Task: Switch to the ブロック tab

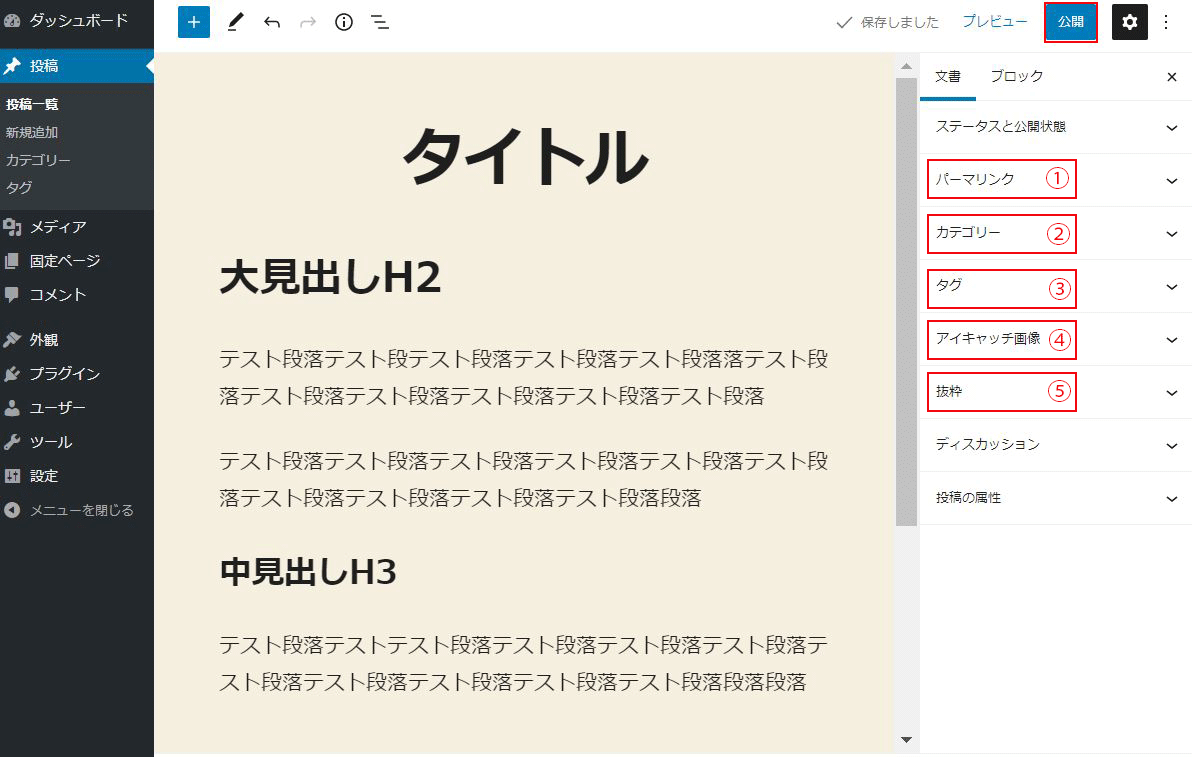Action: tap(1016, 76)
